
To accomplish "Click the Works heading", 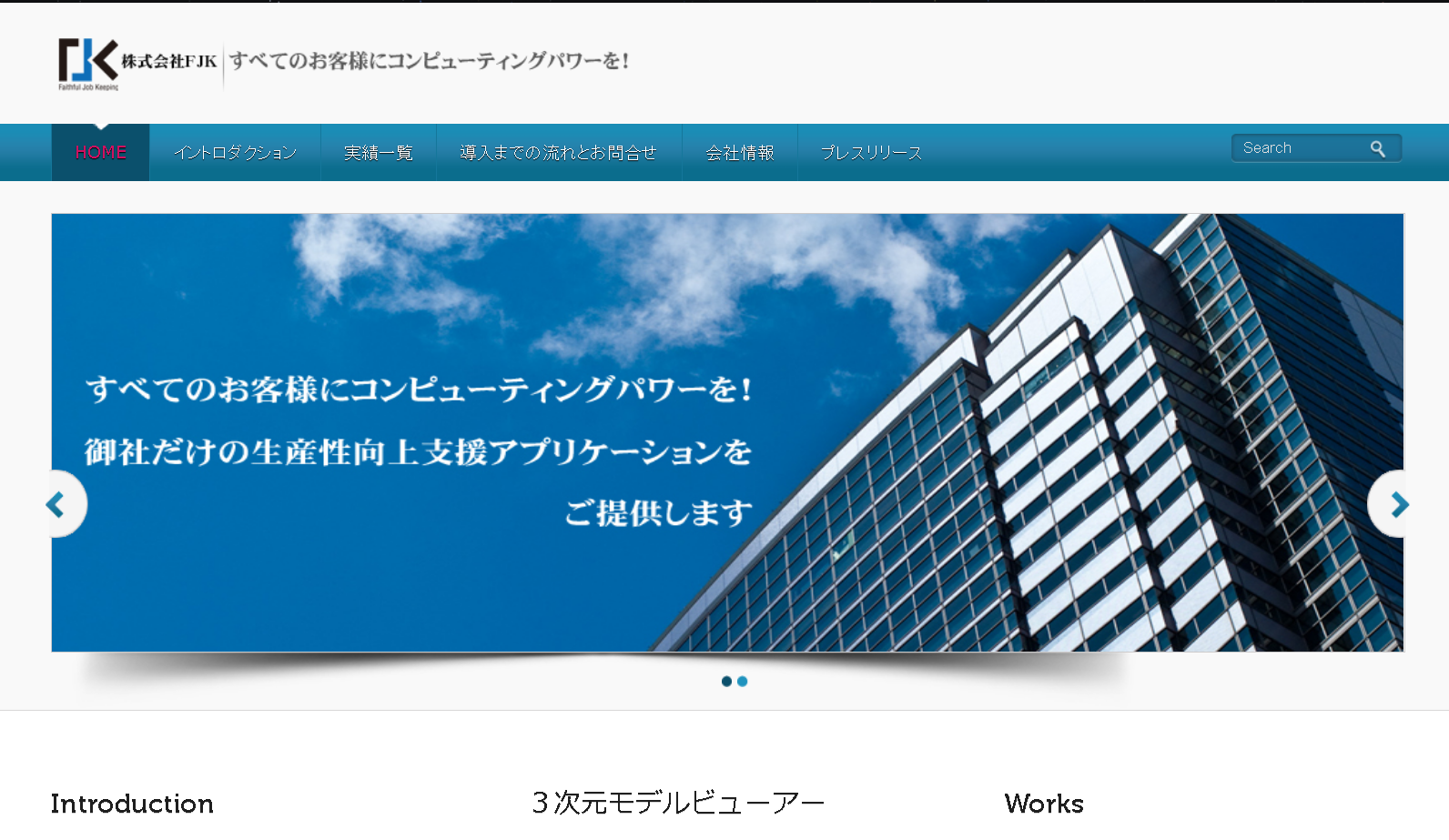I will coord(1044,804).
